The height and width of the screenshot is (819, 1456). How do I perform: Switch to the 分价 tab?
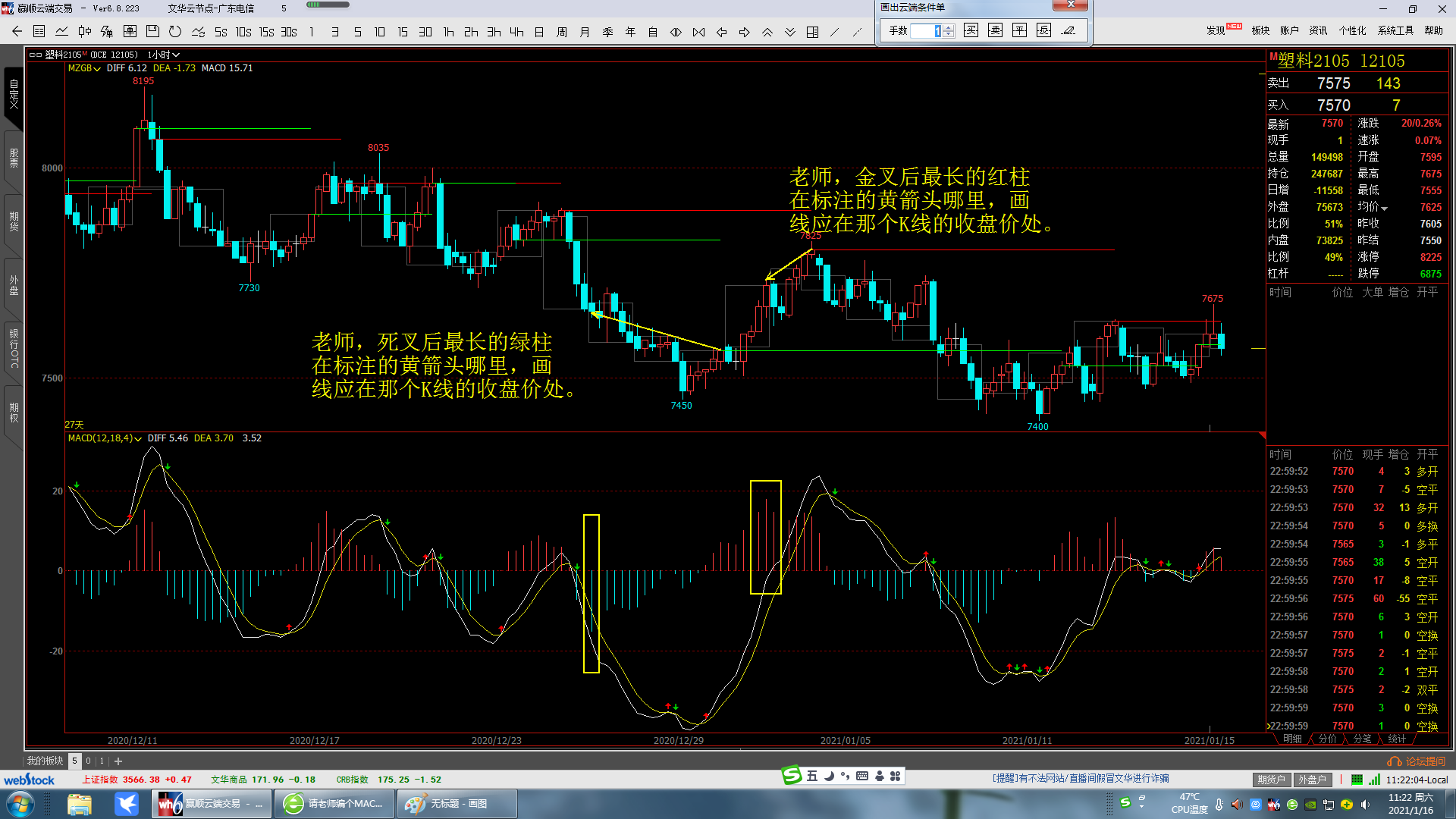point(1327,739)
